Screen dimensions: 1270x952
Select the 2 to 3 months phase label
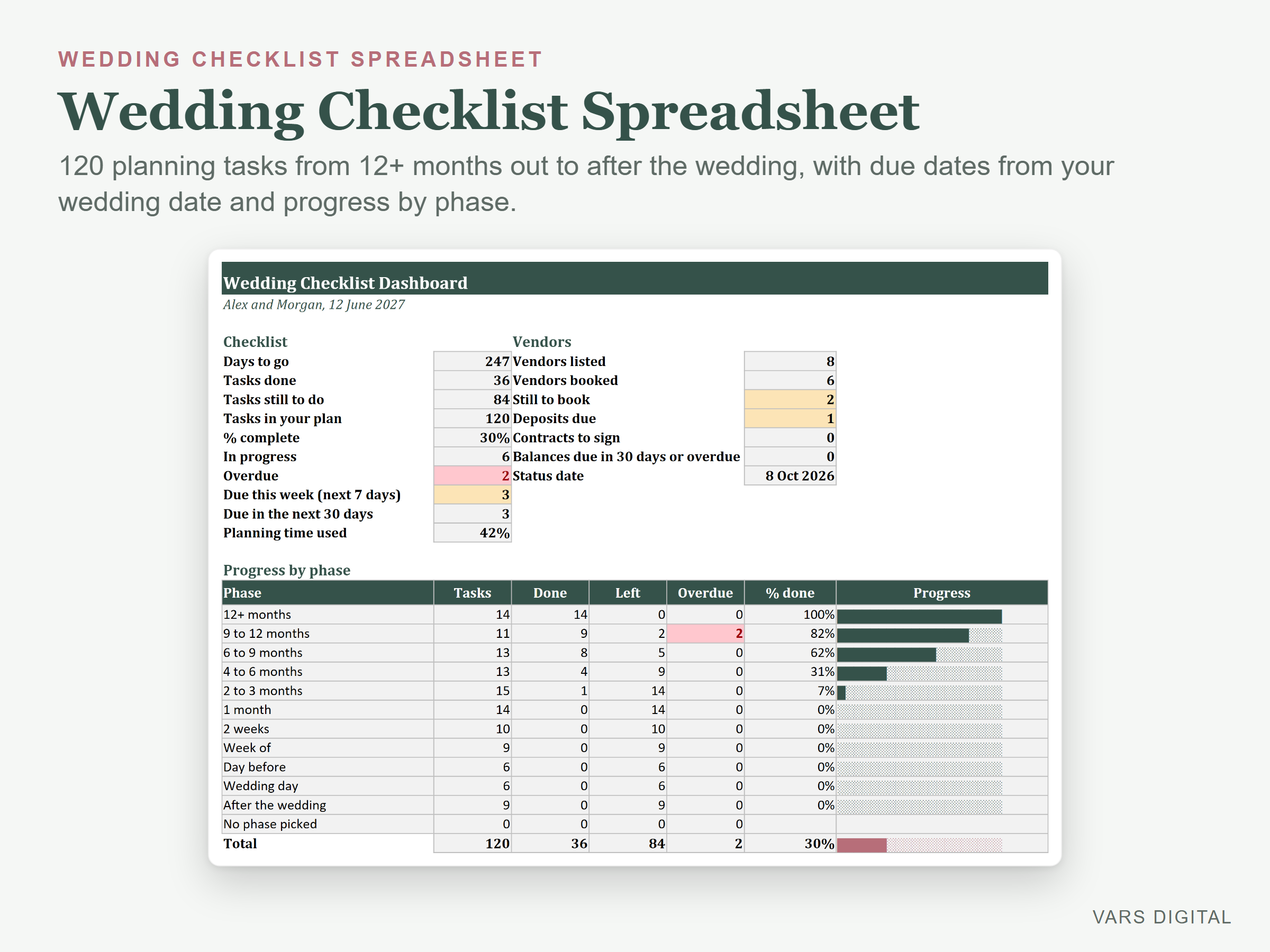[x=262, y=691]
